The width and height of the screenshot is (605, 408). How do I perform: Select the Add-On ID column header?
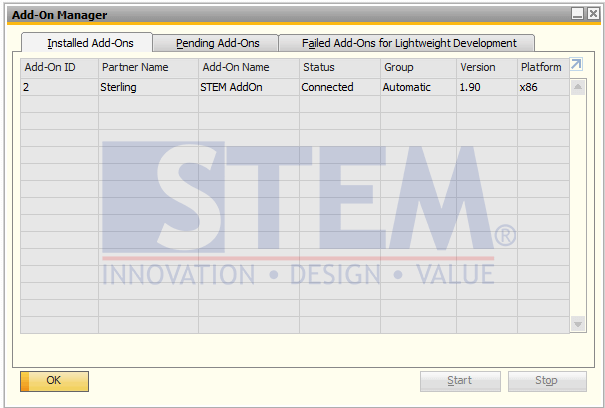pyautogui.click(x=59, y=68)
